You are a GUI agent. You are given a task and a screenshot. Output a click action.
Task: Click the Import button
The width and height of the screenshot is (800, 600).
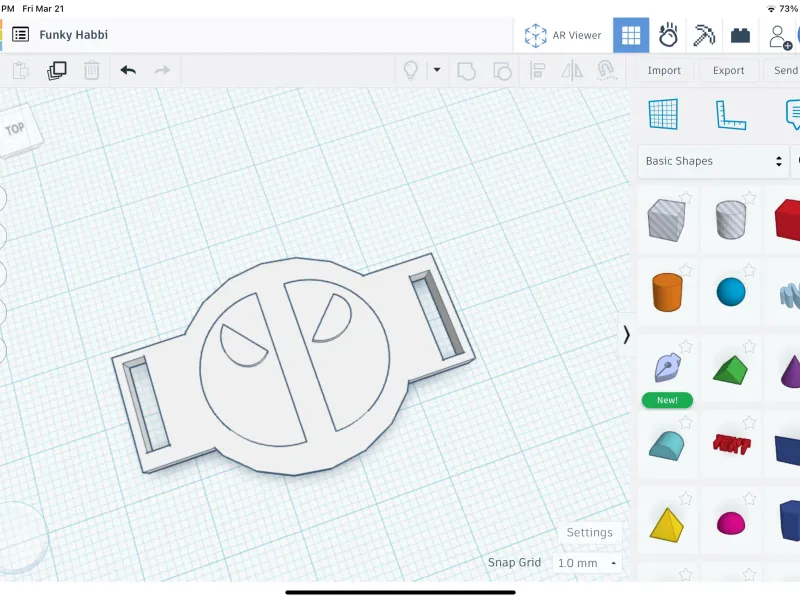coord(664,70)
